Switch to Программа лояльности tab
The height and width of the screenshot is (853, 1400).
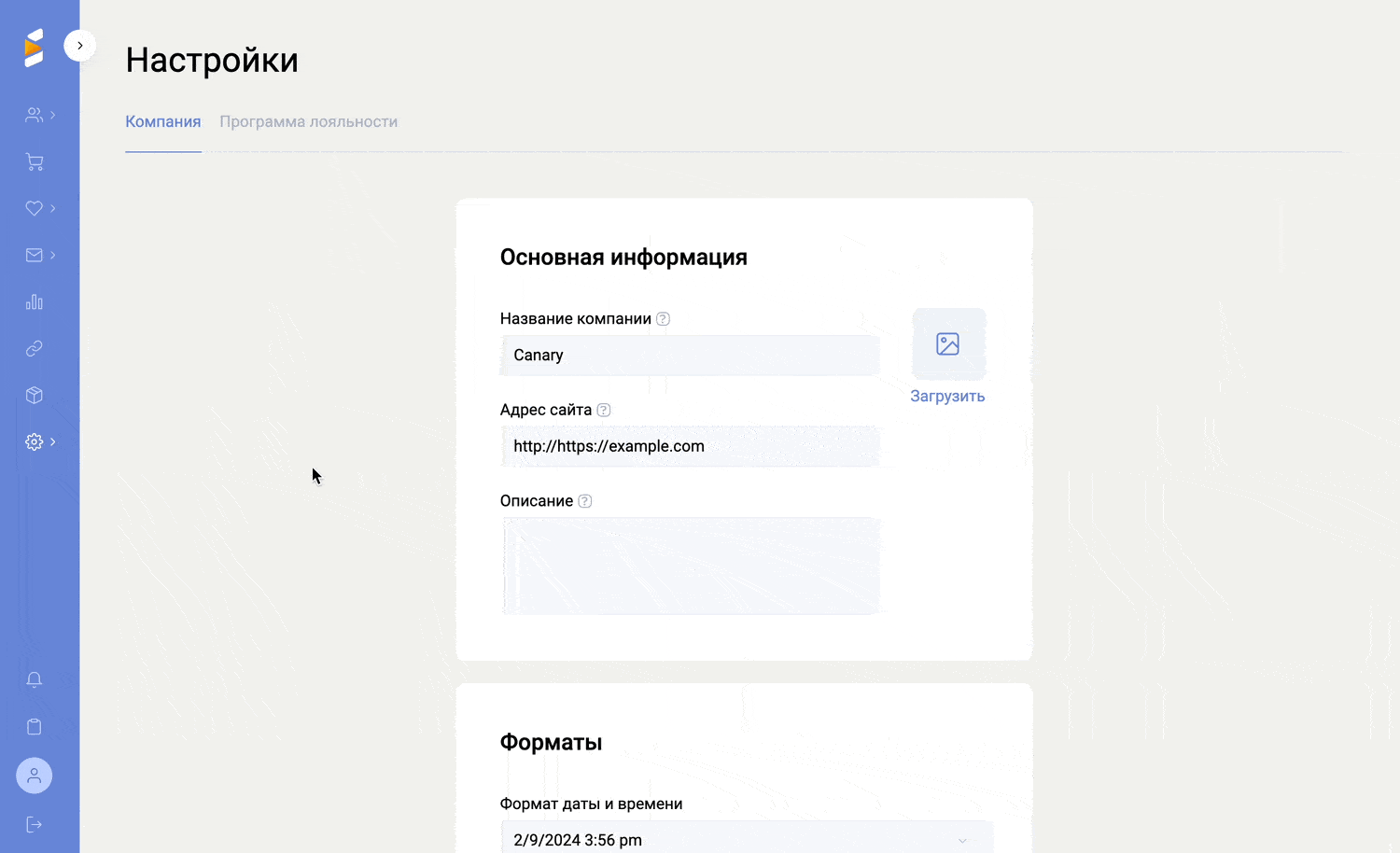pyautogui.click(x=308, y=122)
